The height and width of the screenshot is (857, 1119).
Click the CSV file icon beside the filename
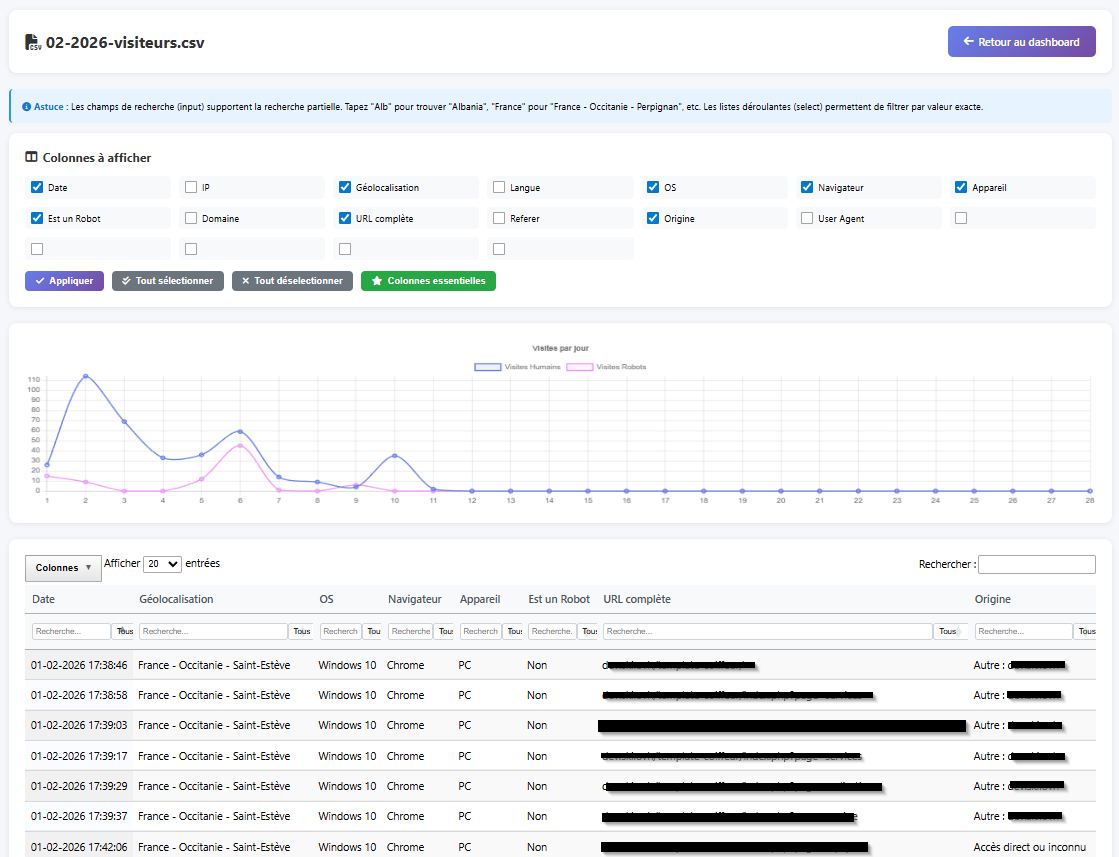point(33,42)
